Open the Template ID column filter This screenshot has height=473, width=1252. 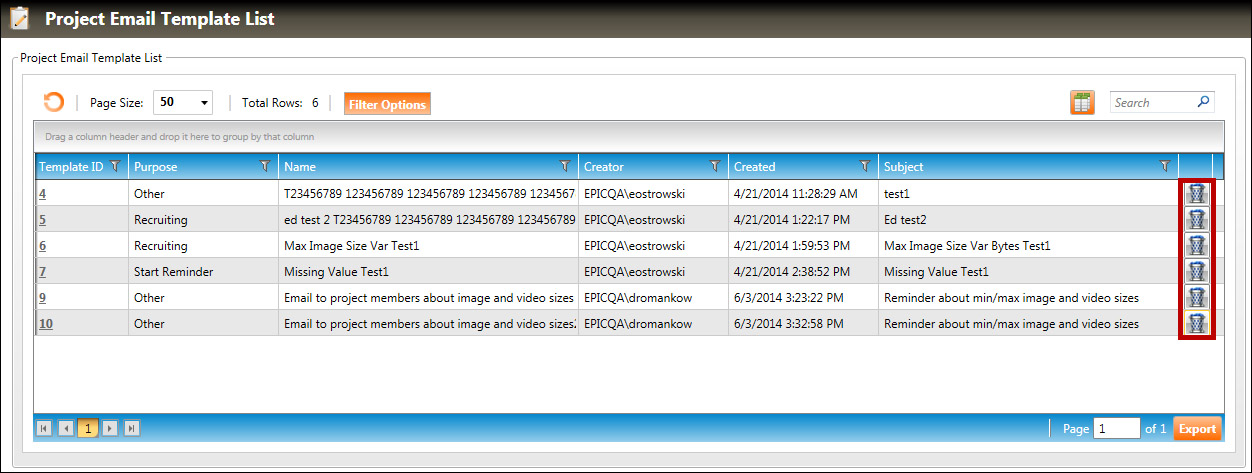(115, 166)
